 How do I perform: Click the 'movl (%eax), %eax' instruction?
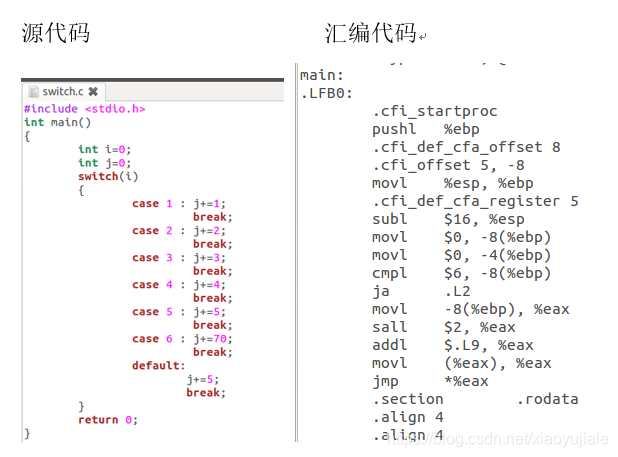pos(462,363)
